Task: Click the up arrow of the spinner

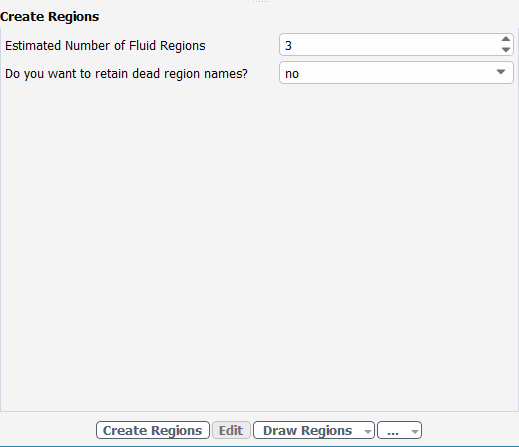Action: pyautogui.click(x=506, y=39)
